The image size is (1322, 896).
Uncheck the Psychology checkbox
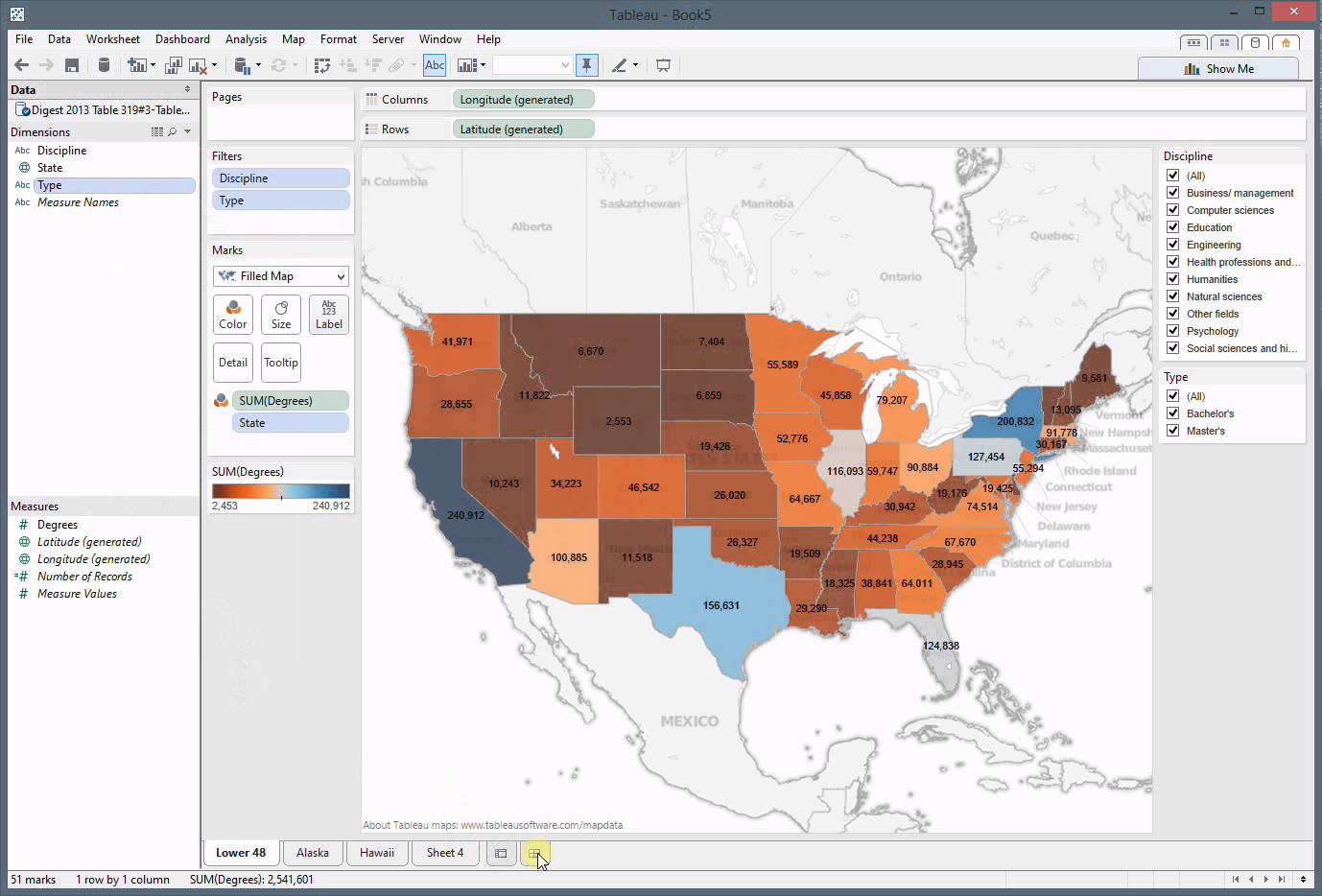tap(1172, 331)
